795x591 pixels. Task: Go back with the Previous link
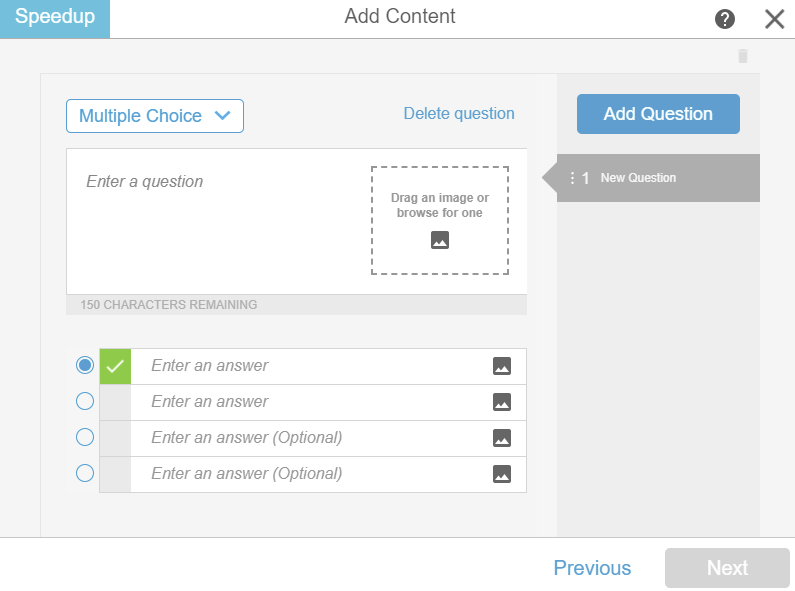click(592, 568)
